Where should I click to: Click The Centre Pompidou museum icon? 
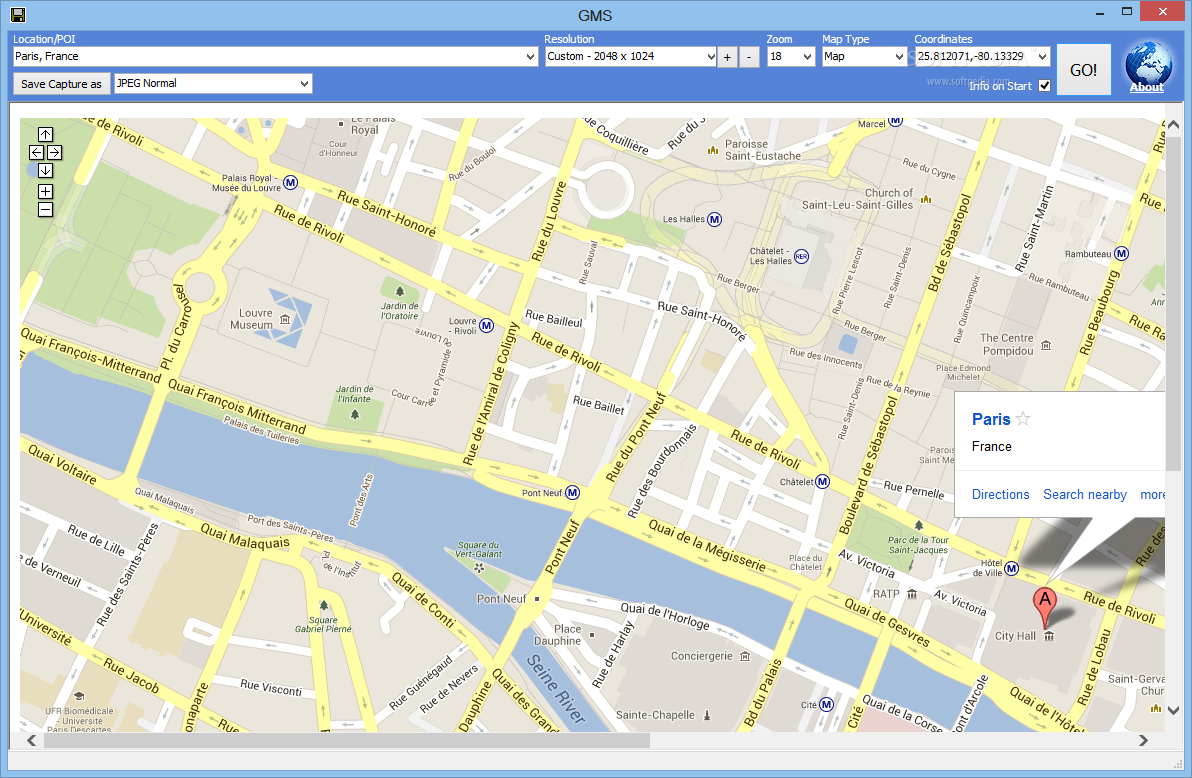click(1046, 345)
